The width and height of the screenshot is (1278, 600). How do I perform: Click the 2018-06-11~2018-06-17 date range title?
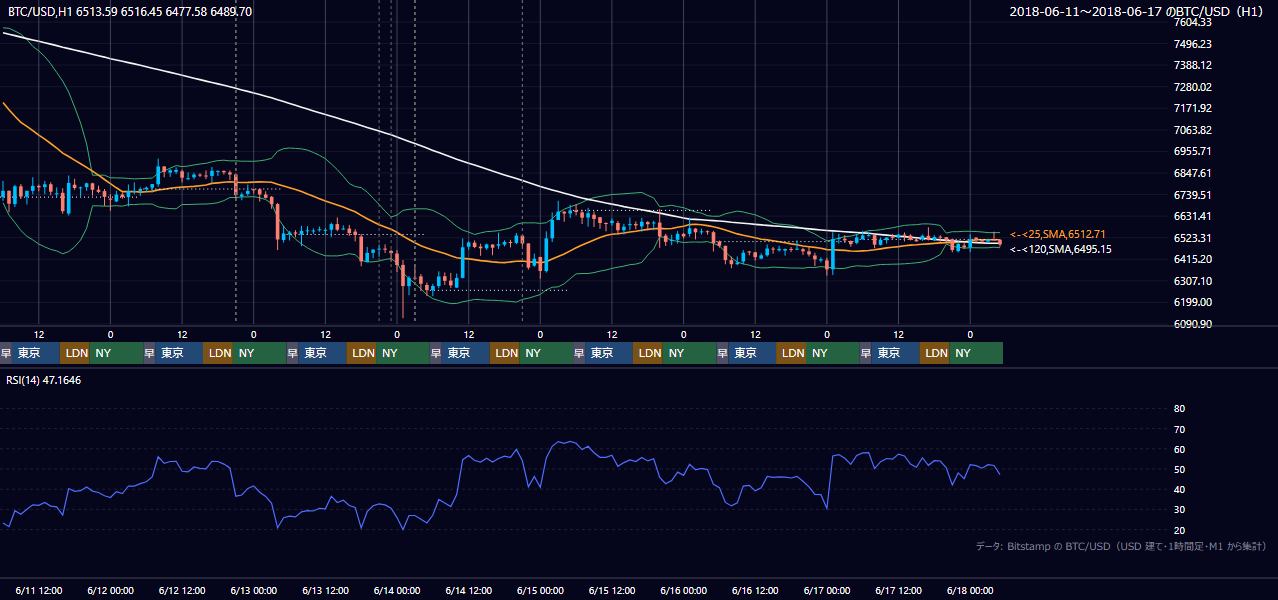[x=1139, y=12]
